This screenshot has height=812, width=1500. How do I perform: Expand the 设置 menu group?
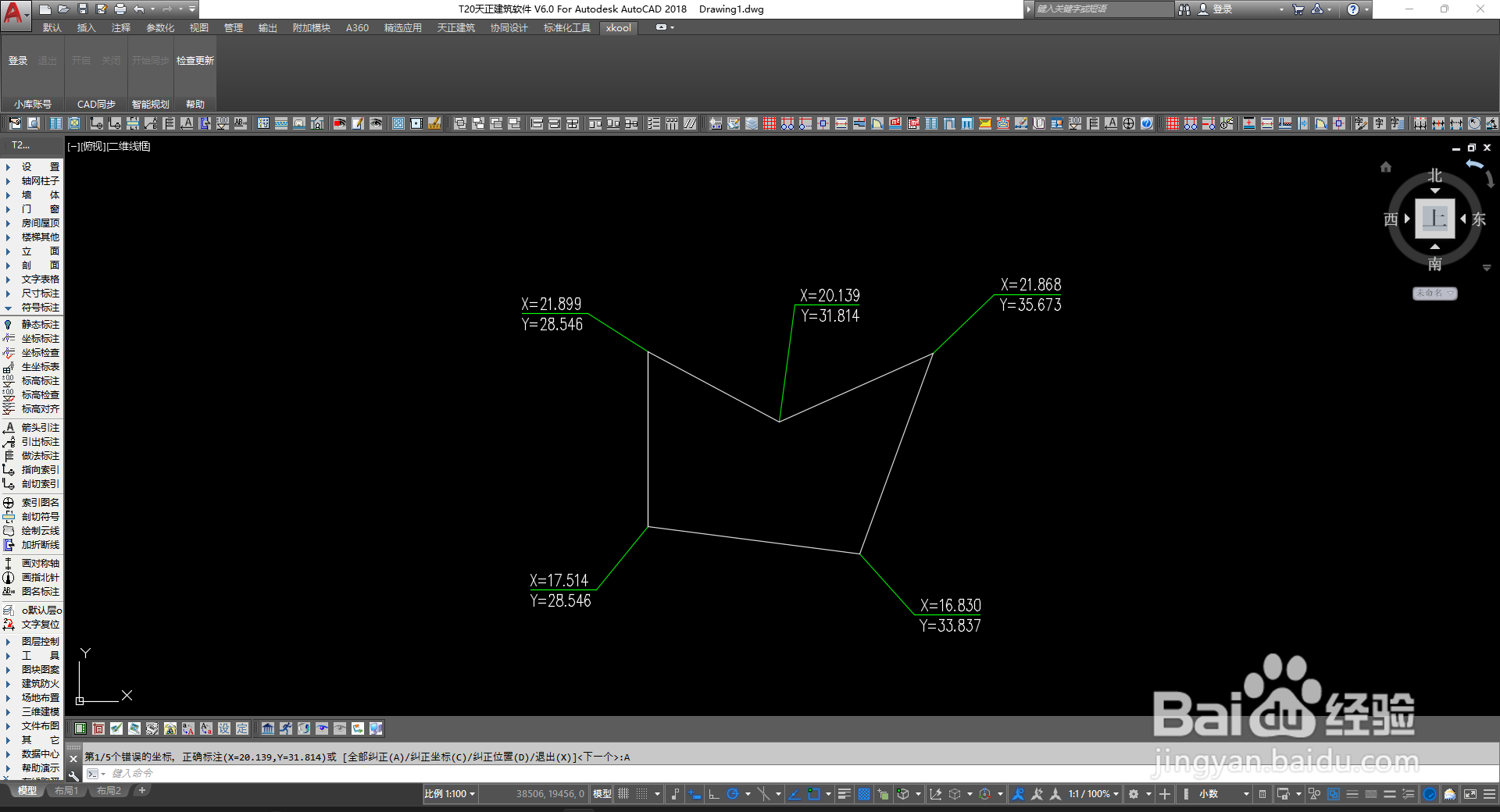32,167
